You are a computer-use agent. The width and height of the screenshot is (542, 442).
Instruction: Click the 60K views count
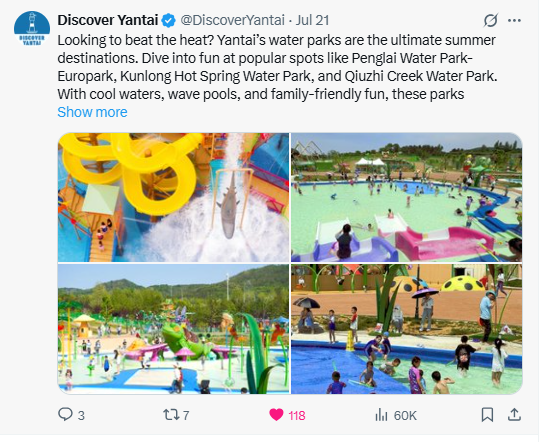[405, 415]
